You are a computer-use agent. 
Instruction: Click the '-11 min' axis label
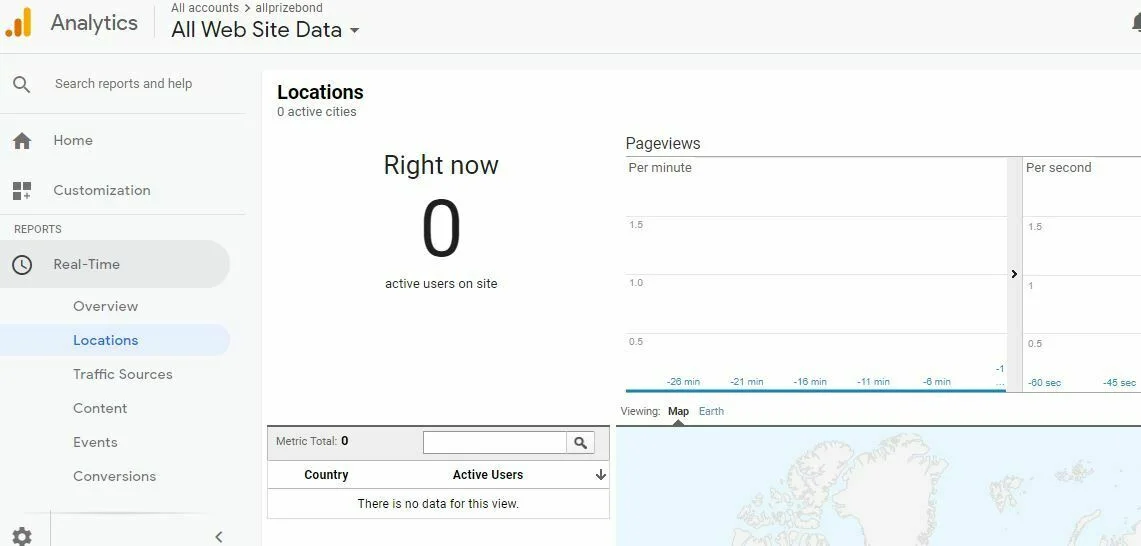pyautogui.click(x=873, y=381)
